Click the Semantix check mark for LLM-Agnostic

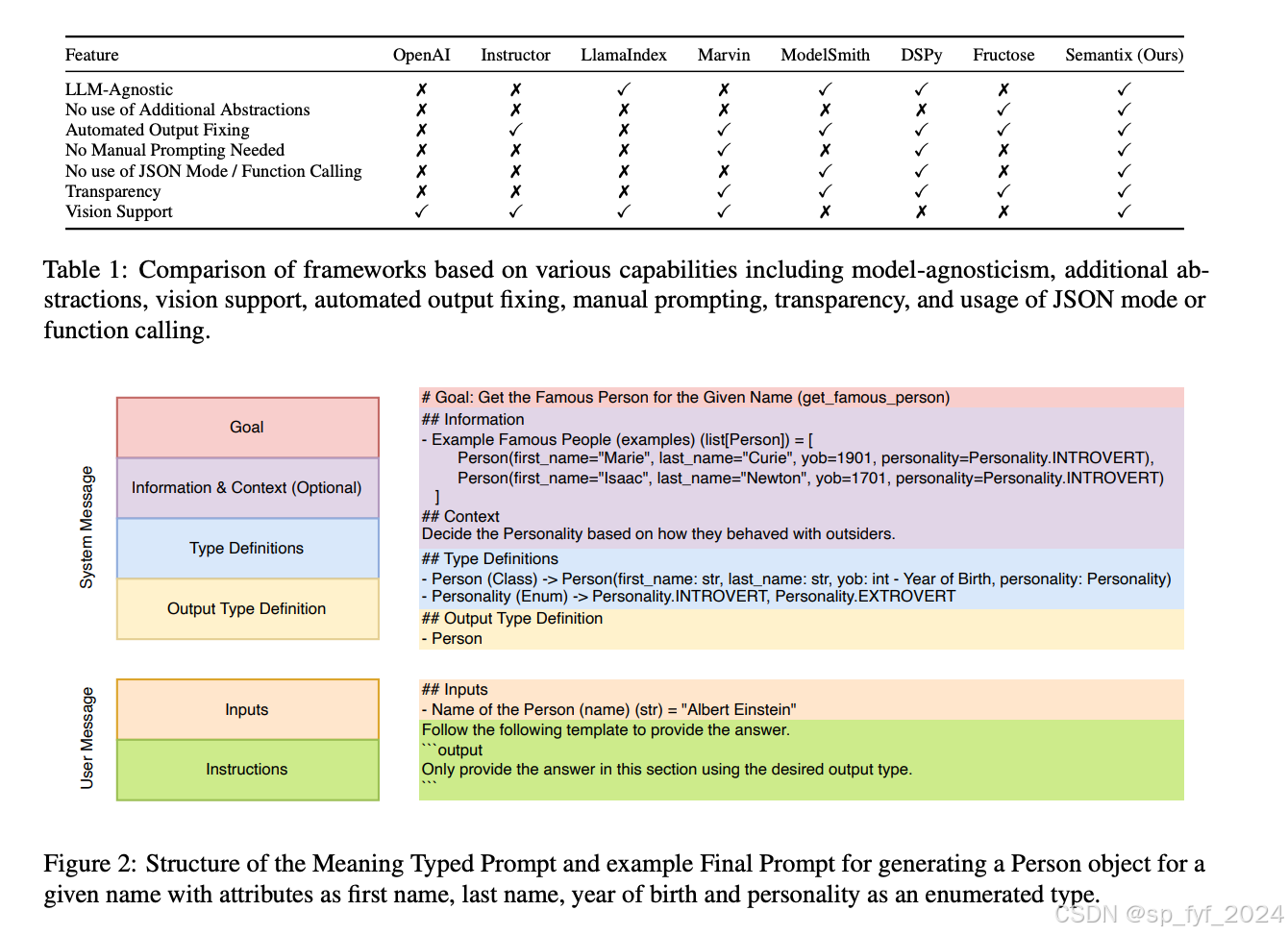pos(1124,89)
